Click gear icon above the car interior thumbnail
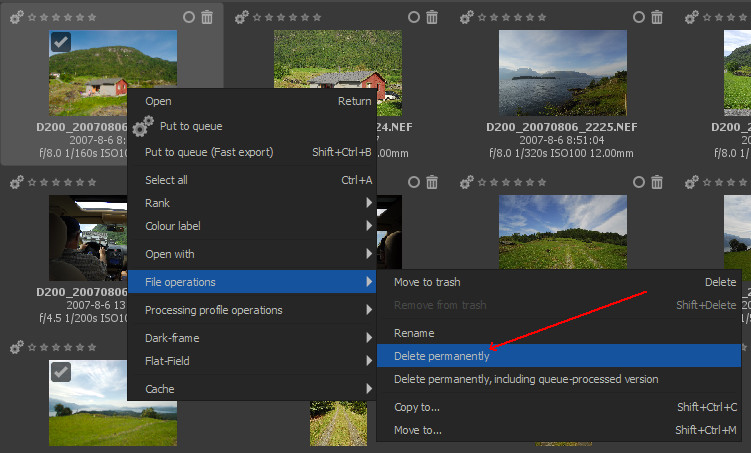This screenshot has height=453, width=751. click(x=17, y=181)
